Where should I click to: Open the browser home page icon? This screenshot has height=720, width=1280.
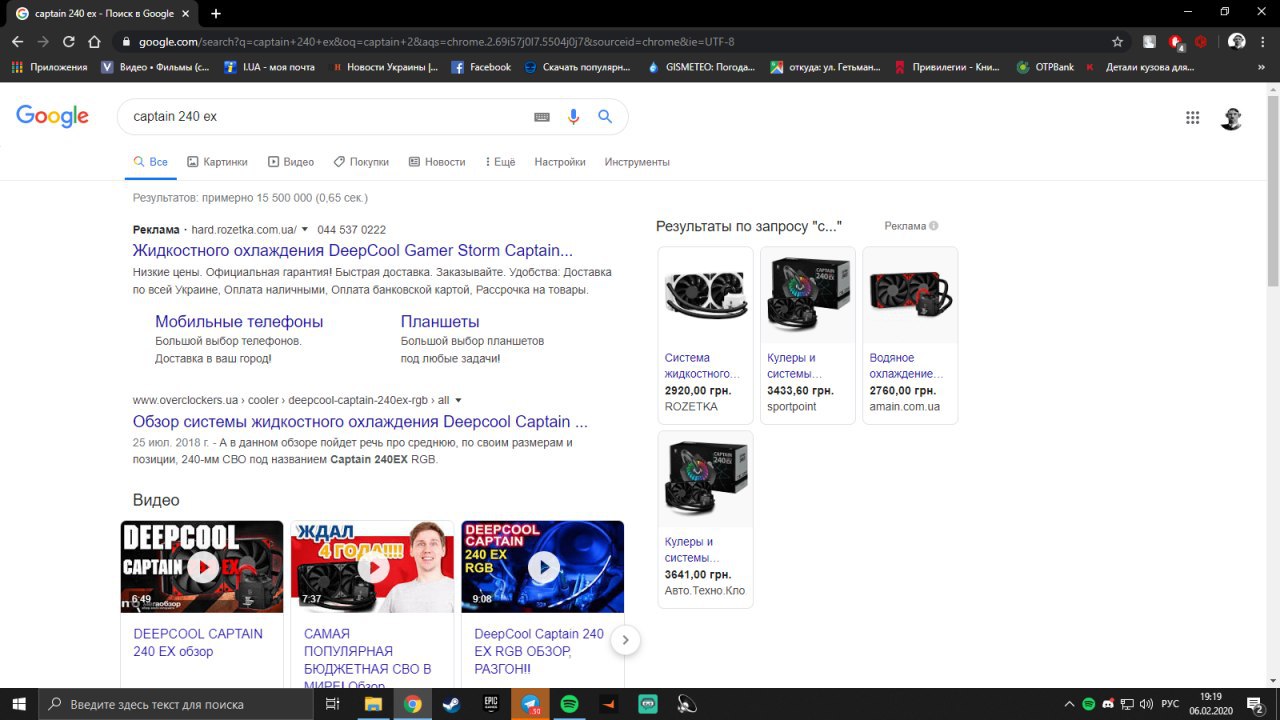pyautogui.click(x=94, y=42)
